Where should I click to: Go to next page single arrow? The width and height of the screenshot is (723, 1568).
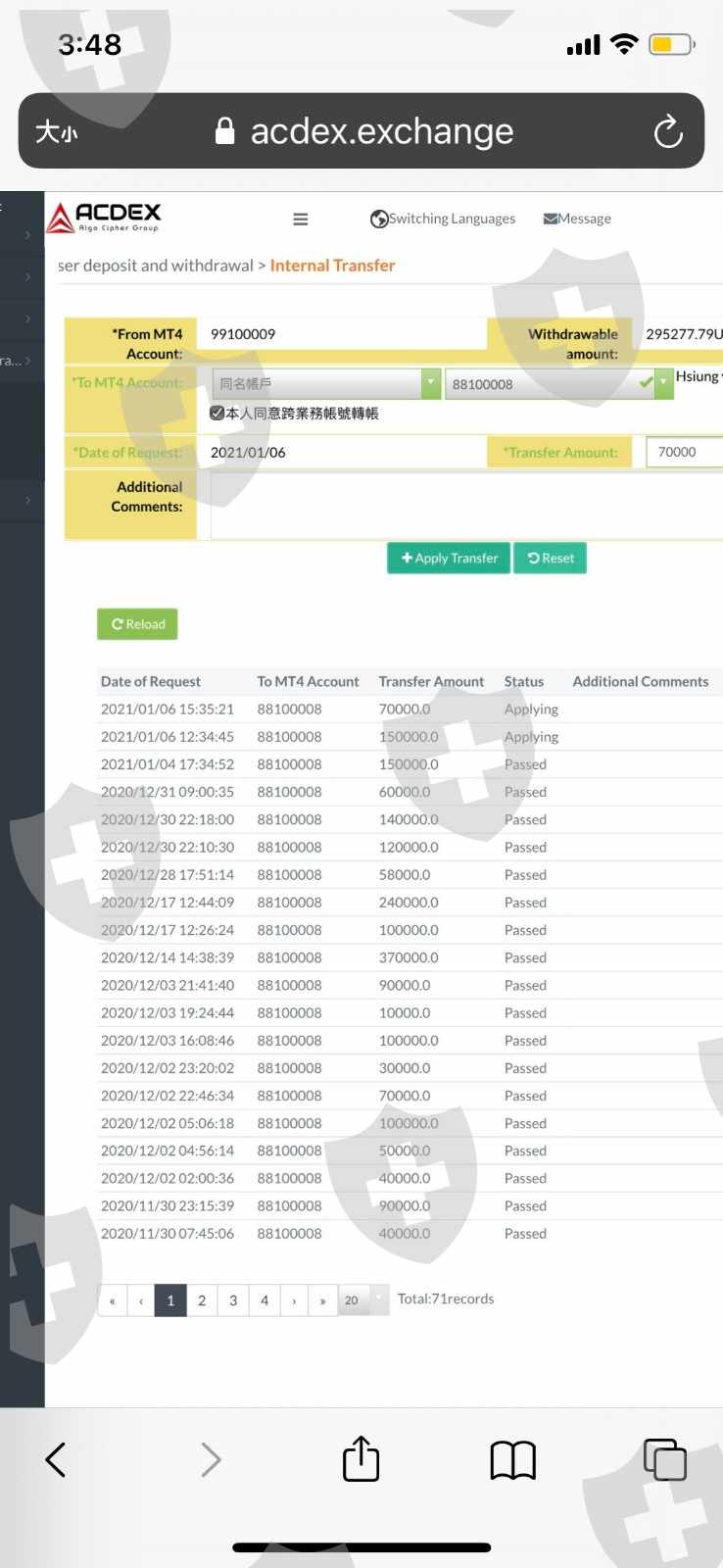294,1300
